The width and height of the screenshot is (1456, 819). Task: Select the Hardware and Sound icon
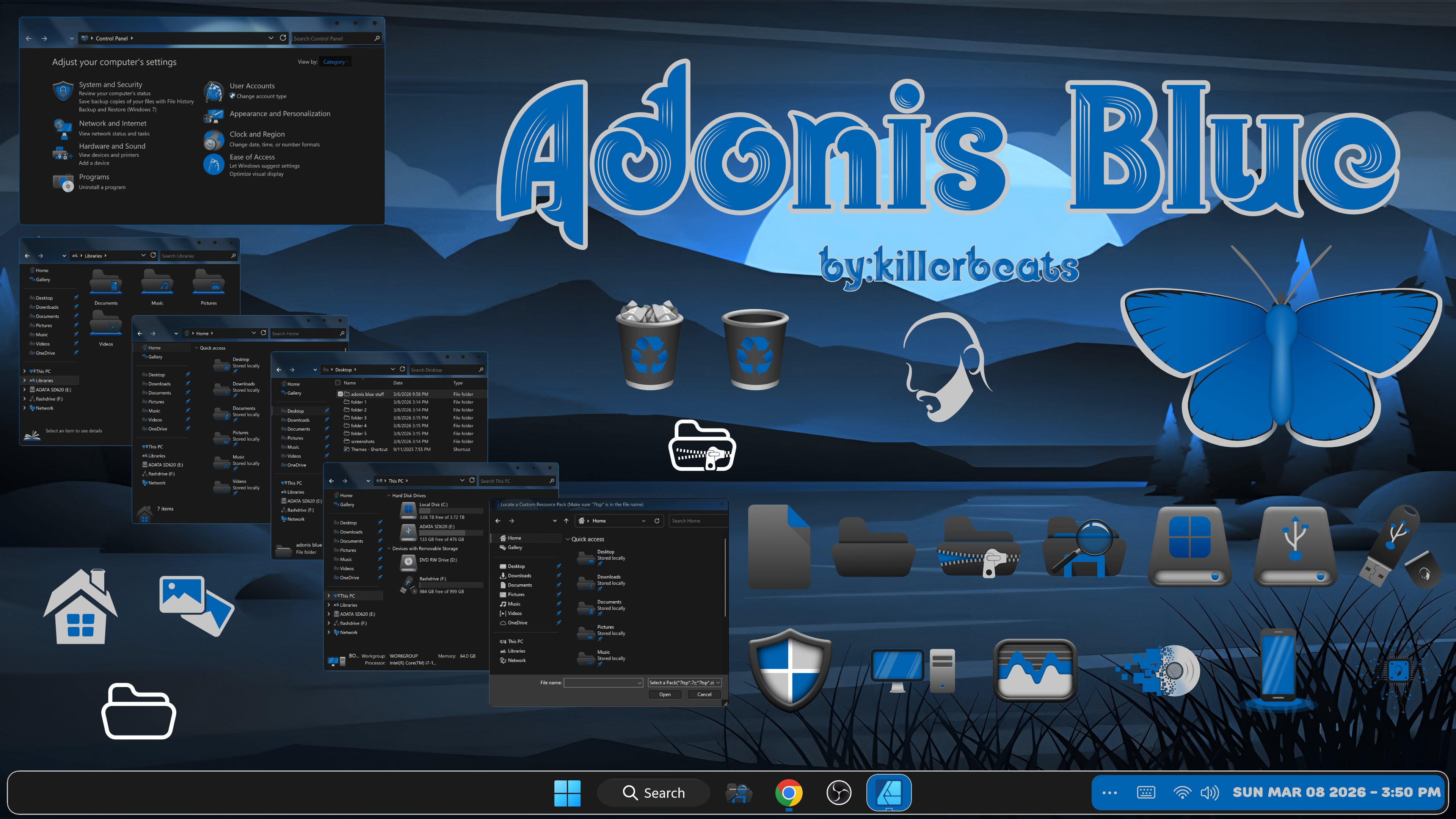[62, 154]
